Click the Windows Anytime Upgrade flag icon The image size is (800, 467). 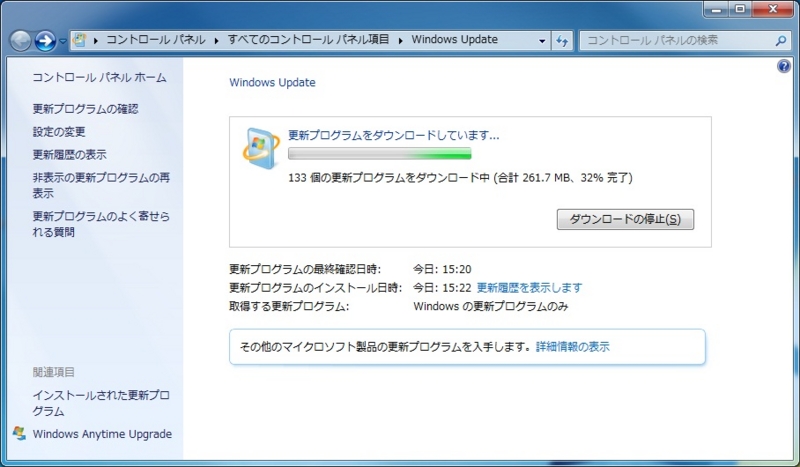pos(19,433)
